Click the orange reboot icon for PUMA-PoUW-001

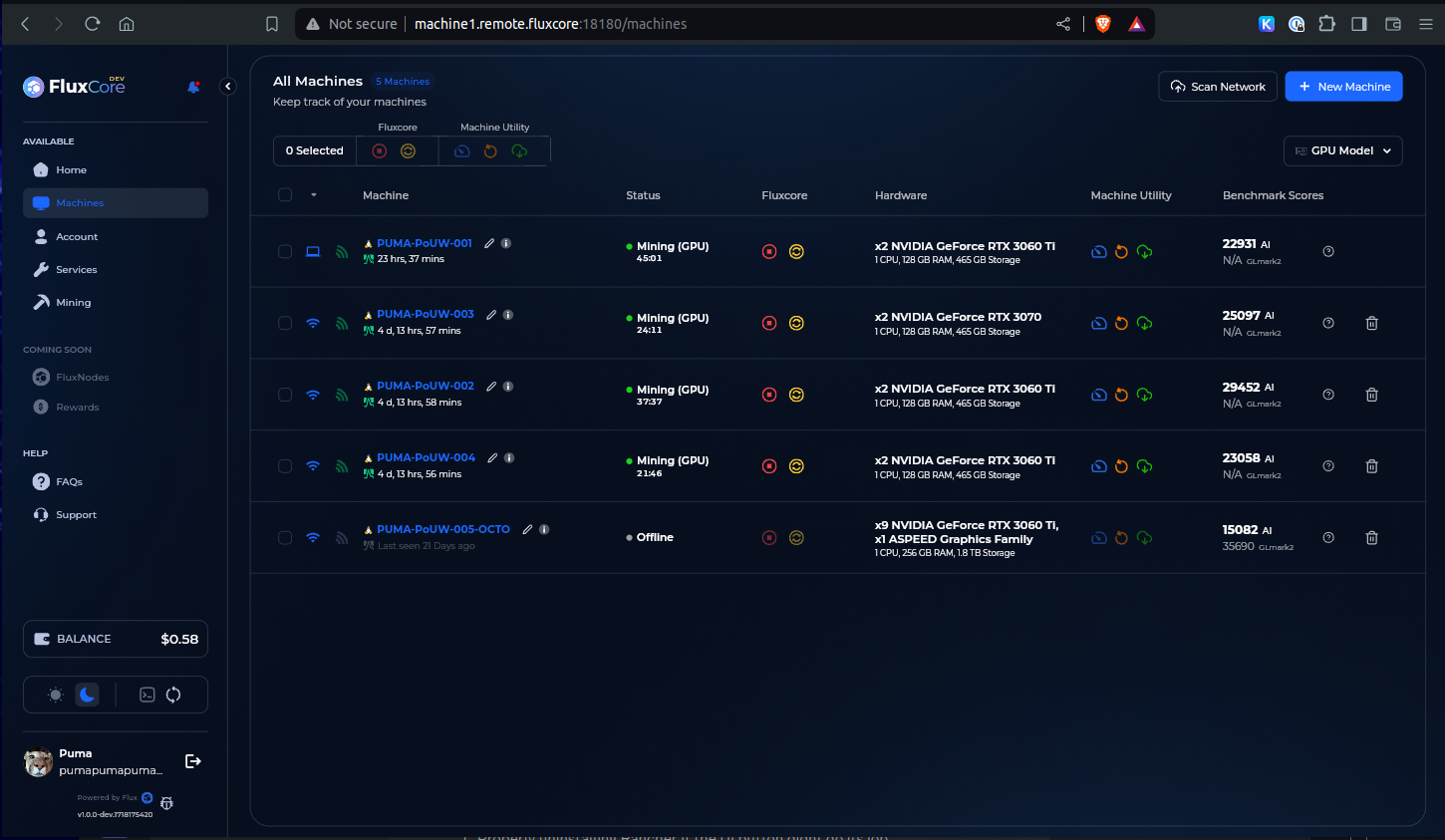(x=1121, y=252)
